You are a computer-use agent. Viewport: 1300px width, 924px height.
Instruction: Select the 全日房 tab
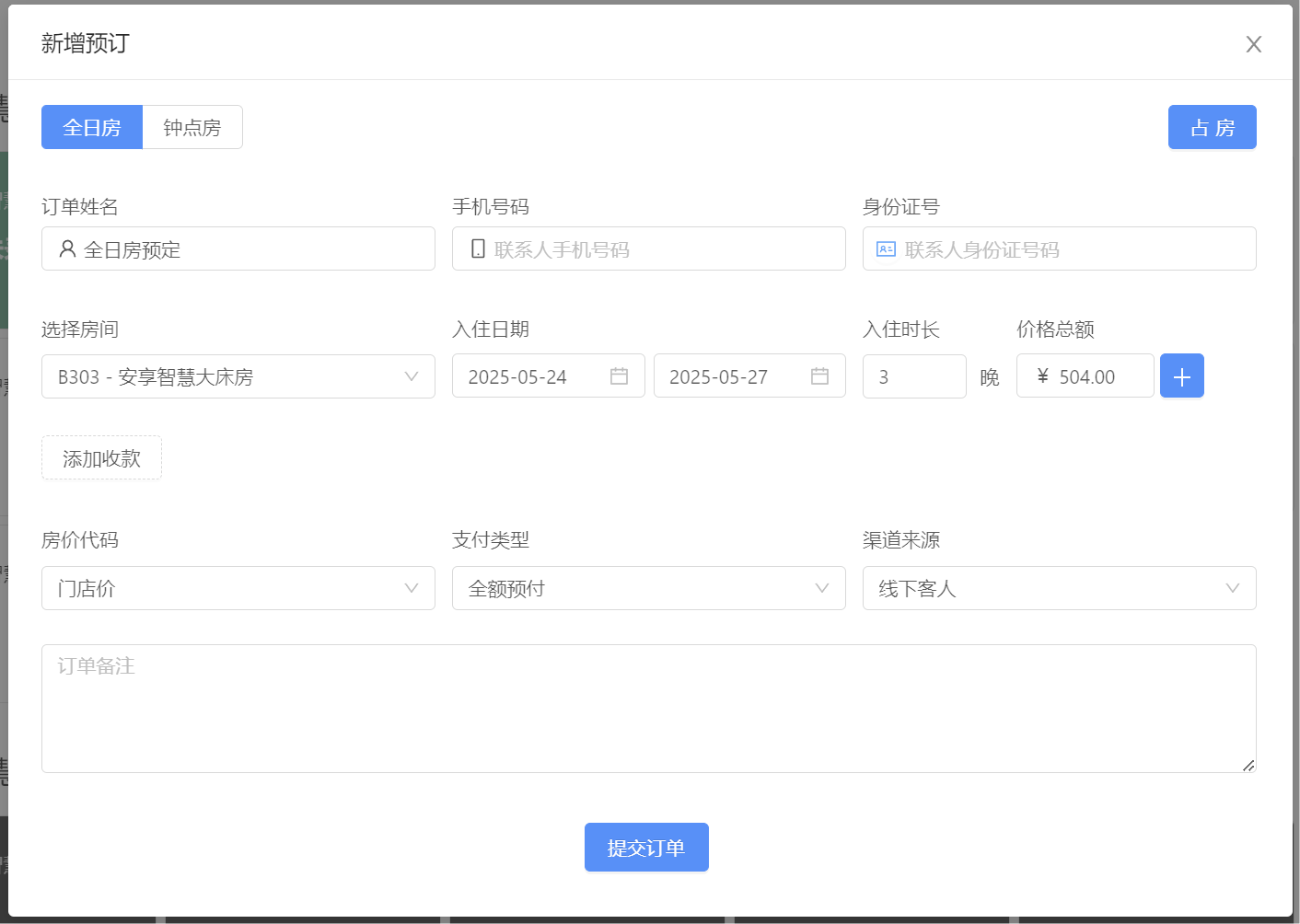click(92, 127)
